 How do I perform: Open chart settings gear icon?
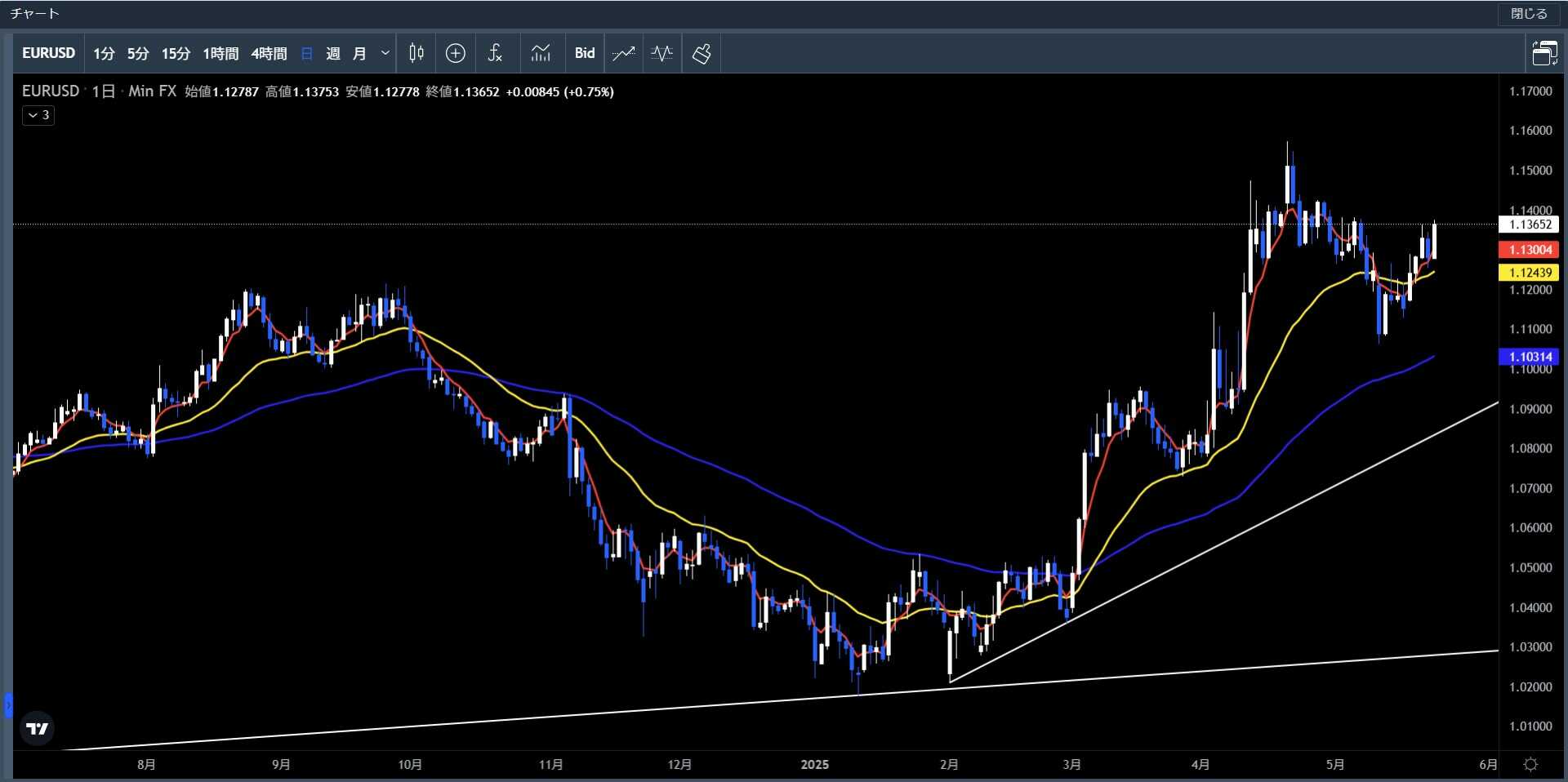coord(1530,765)
